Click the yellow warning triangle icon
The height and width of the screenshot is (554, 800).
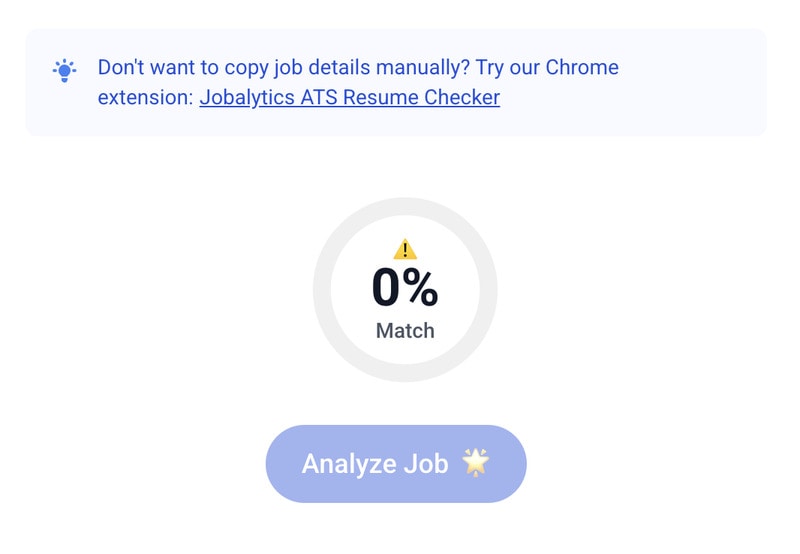coord(405,249)
